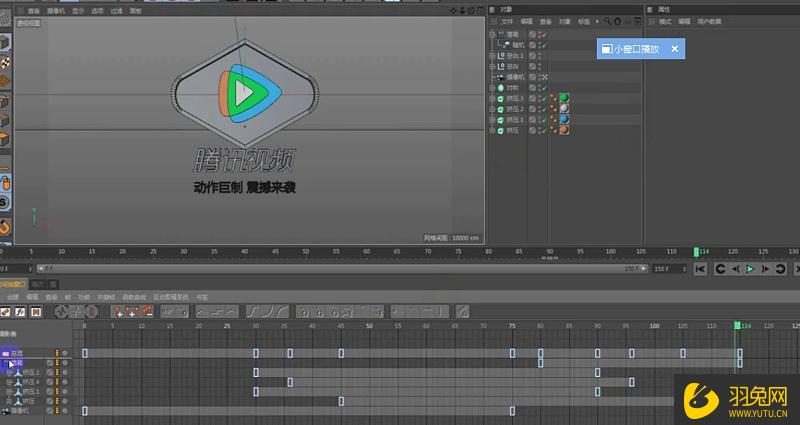The image size is (800, 425).
Task: Select green material tag on 挤压.3
Action: [564, 98]
